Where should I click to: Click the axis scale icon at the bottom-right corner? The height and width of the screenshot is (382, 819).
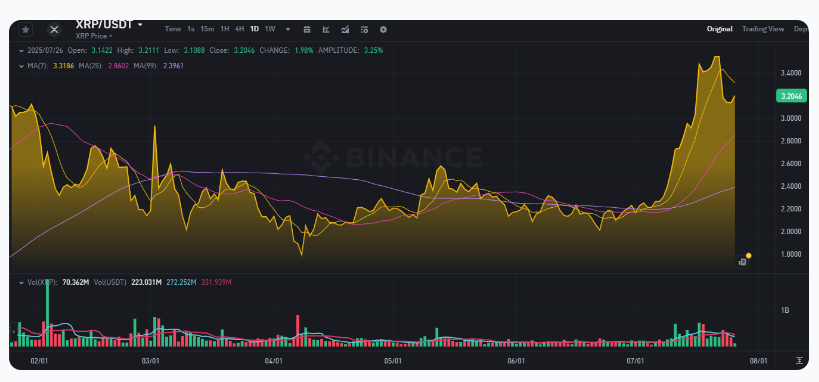click(800, 361)
